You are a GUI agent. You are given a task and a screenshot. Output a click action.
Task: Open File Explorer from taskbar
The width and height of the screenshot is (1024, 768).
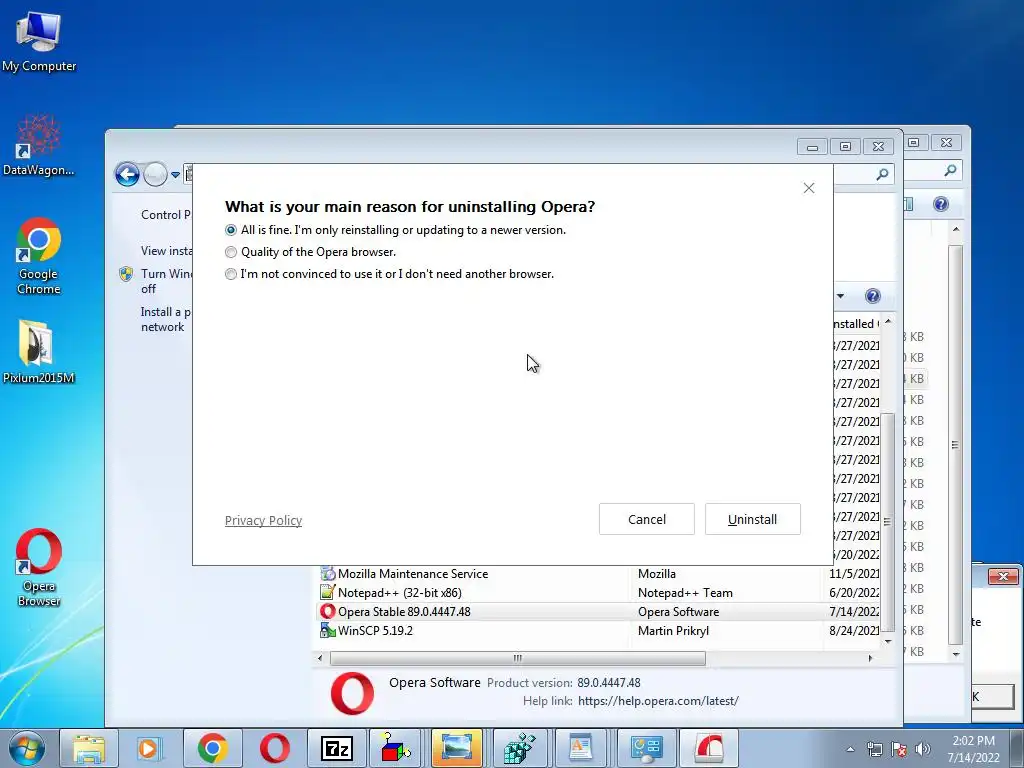89,748
